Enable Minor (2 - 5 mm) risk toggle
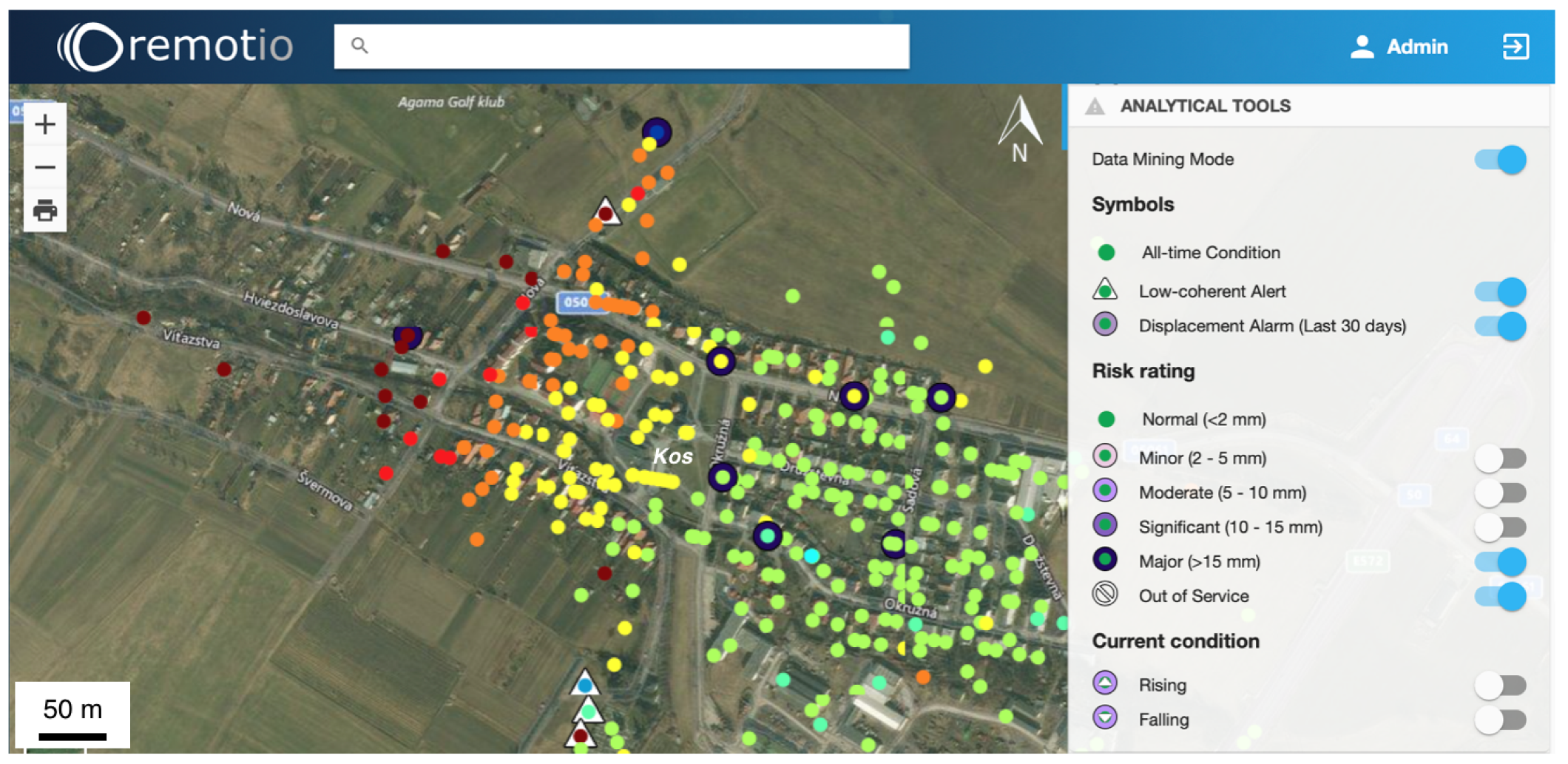 1500,459
